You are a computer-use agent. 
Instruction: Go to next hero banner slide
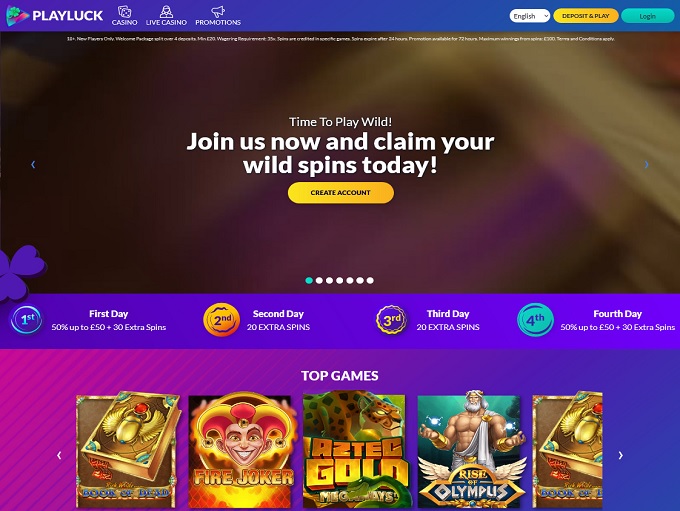click(647, 164)
